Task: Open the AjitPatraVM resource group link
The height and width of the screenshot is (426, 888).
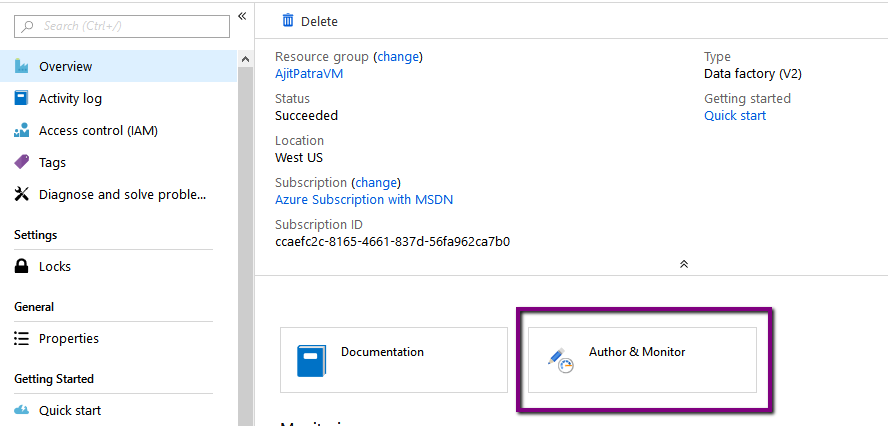Action: (308, 74)
